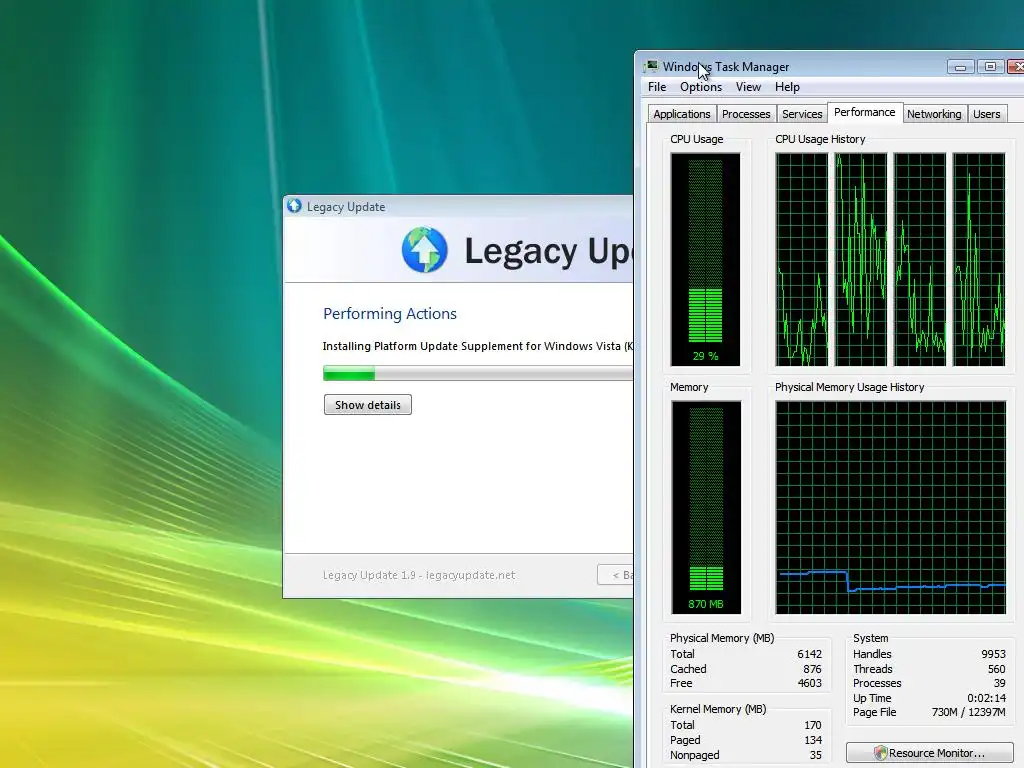Close the Task Manager window
This screenshot has width=1024, height=768.
pyautogui.click(x=1016, y=67)
